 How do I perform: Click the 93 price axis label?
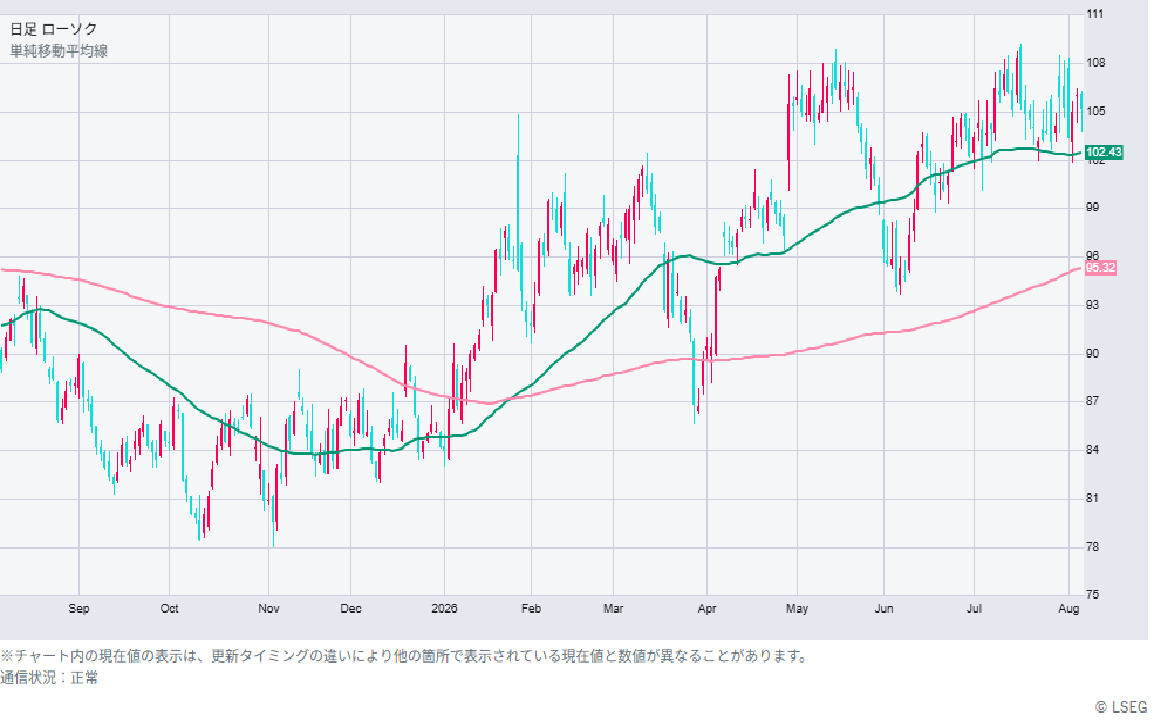point(1093,304)
